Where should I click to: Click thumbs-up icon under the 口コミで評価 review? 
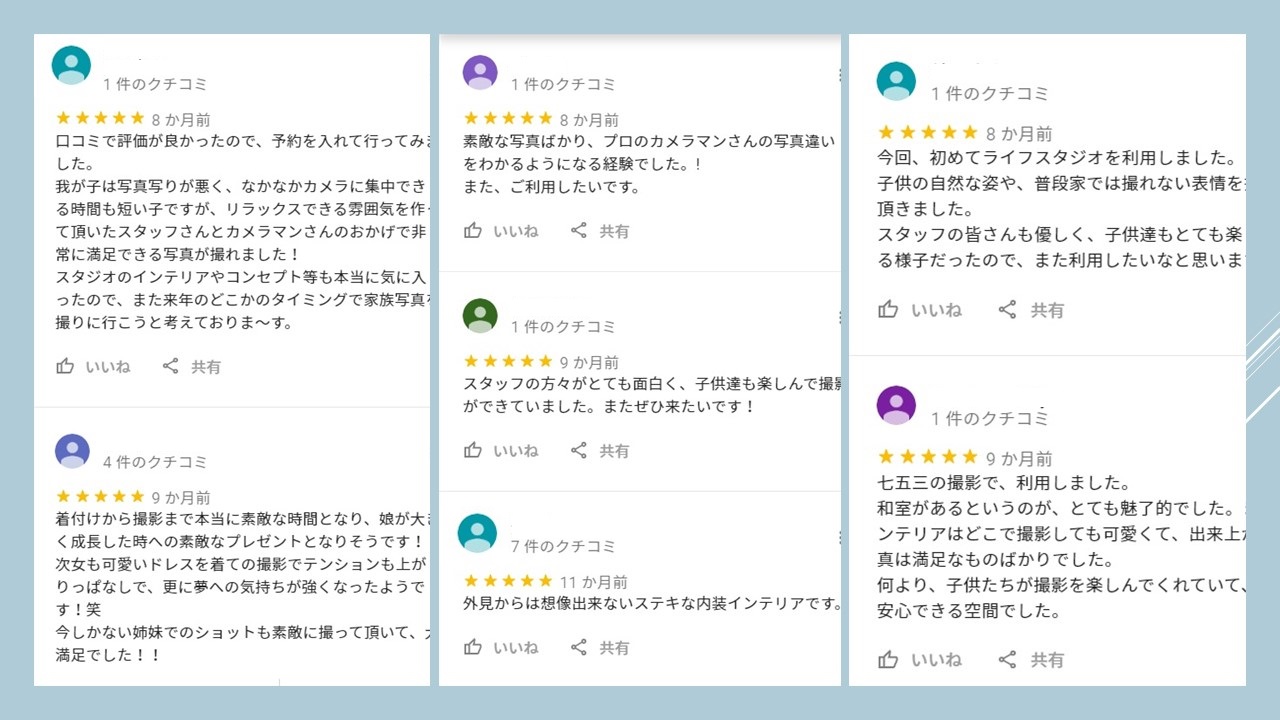click(65, 366)
